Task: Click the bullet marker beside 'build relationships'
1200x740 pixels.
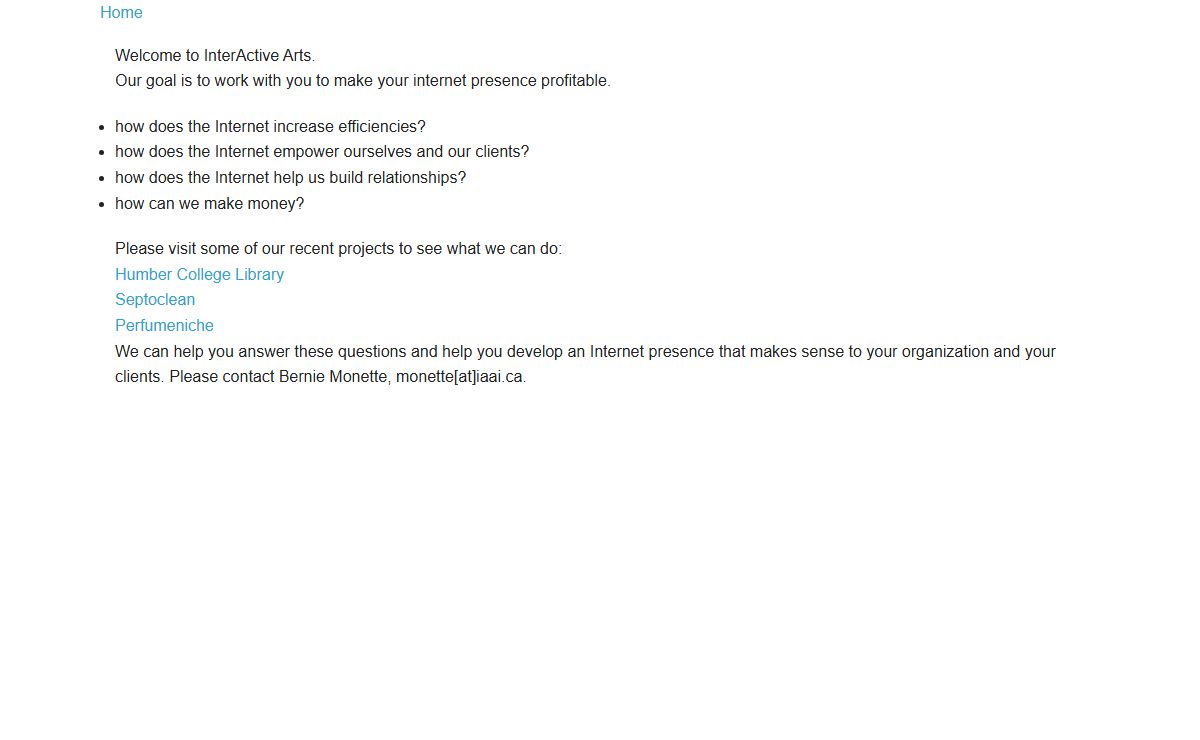Action: tap(103, 179)
